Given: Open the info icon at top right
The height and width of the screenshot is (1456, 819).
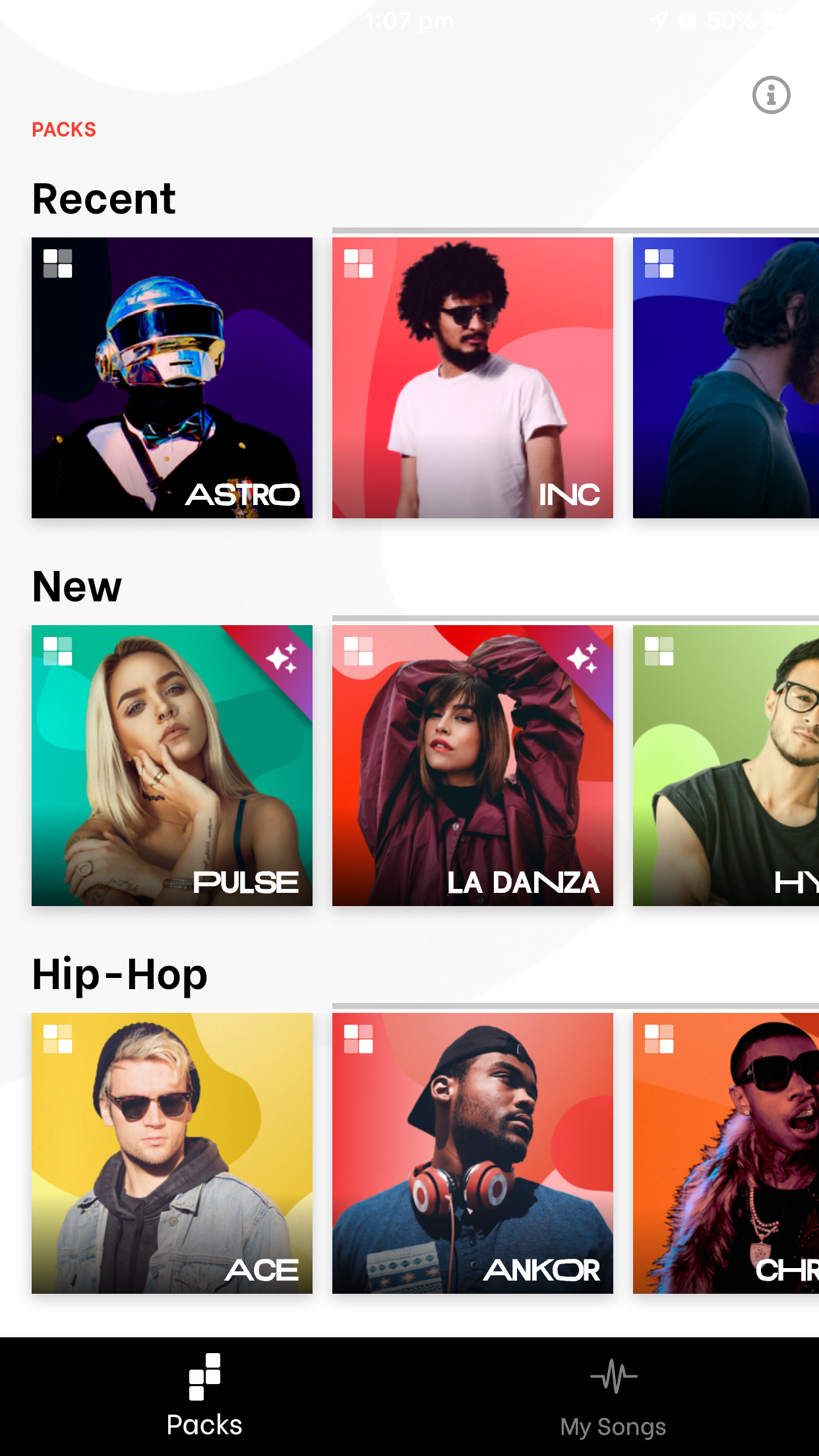Looking at the screenshot, I should (771, 95).
